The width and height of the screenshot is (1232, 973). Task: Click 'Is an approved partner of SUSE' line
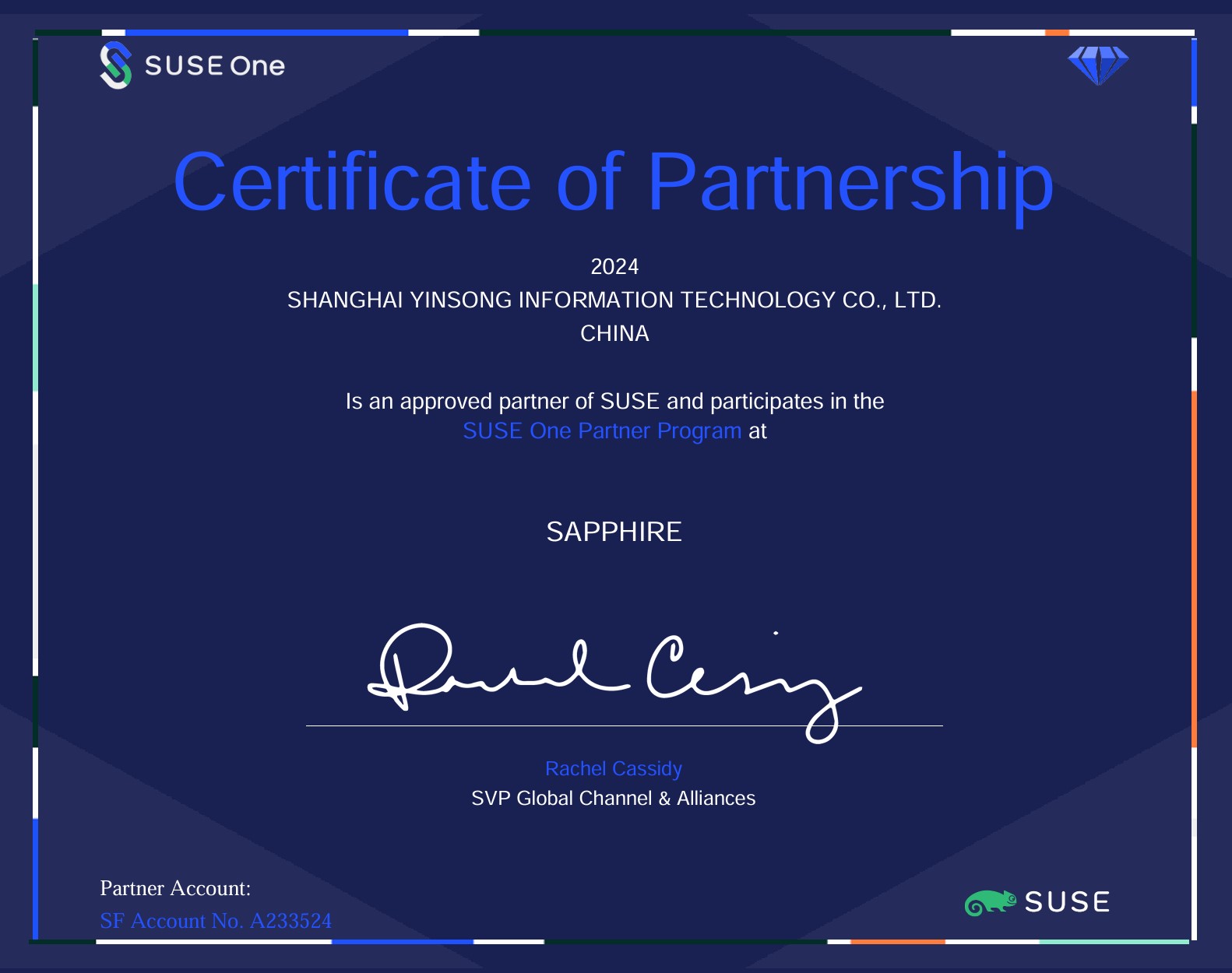point(614,402)
